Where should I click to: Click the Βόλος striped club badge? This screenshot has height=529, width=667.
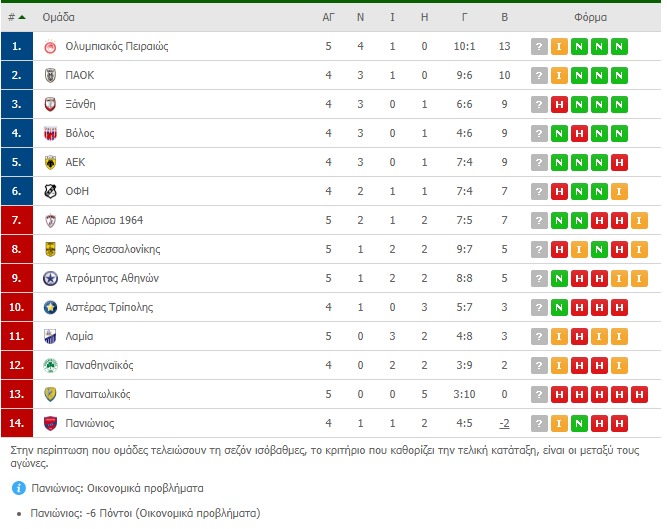point(50,134)
